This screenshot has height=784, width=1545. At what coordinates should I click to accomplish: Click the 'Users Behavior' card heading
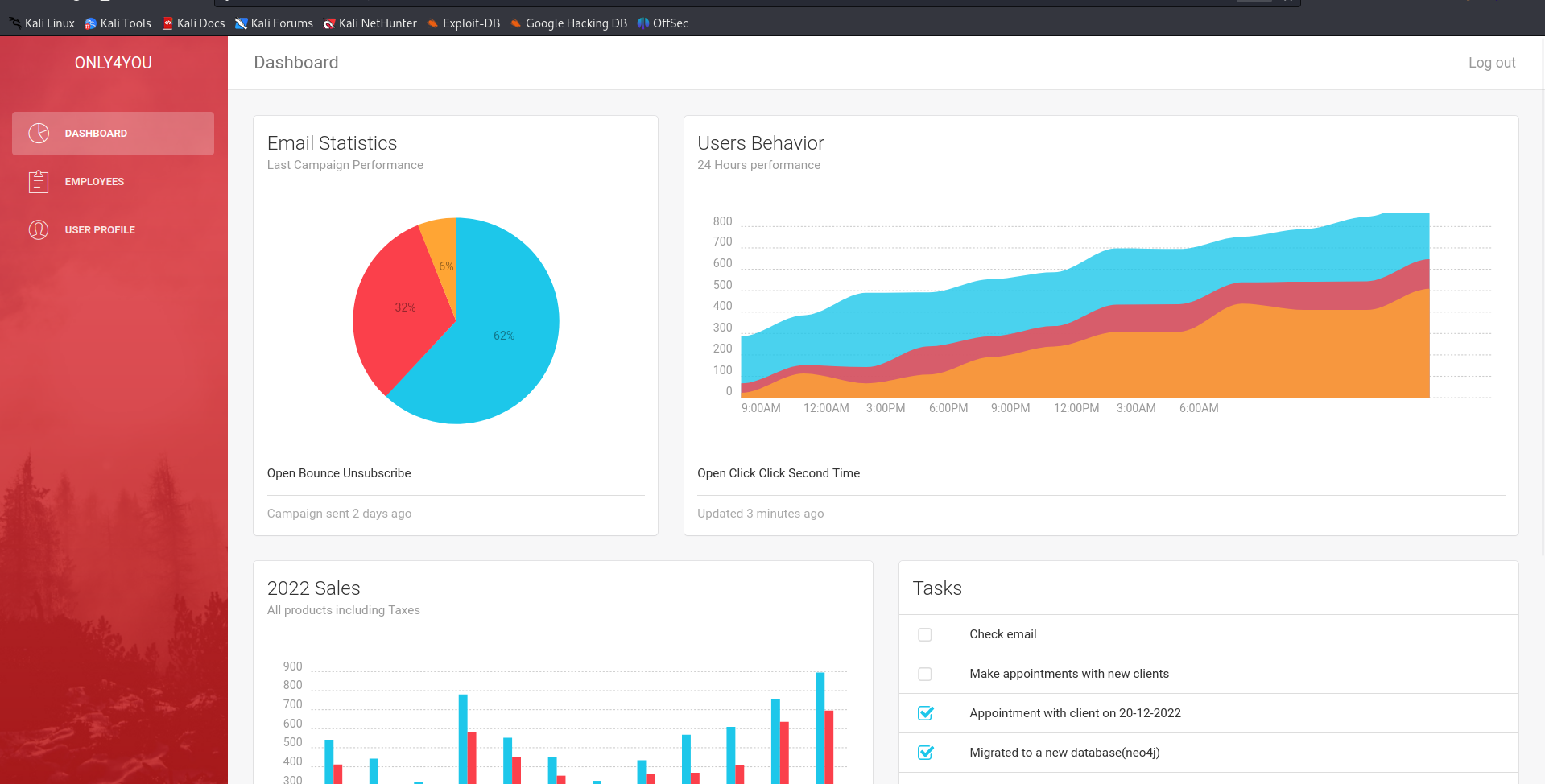[x=761, y=143]
